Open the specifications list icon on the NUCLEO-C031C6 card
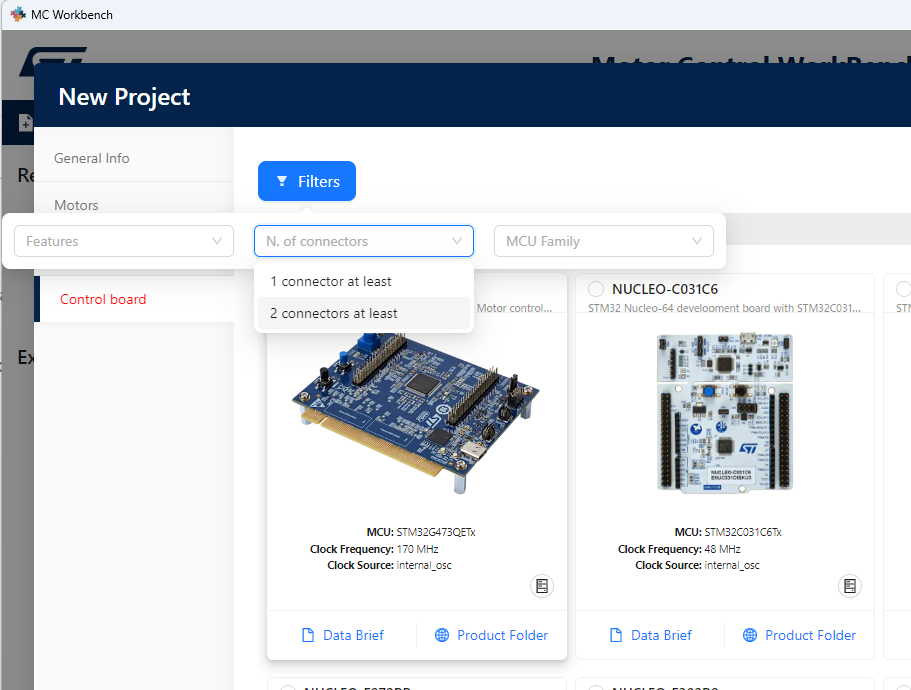 pyautogui.click(x=849, y=586)
